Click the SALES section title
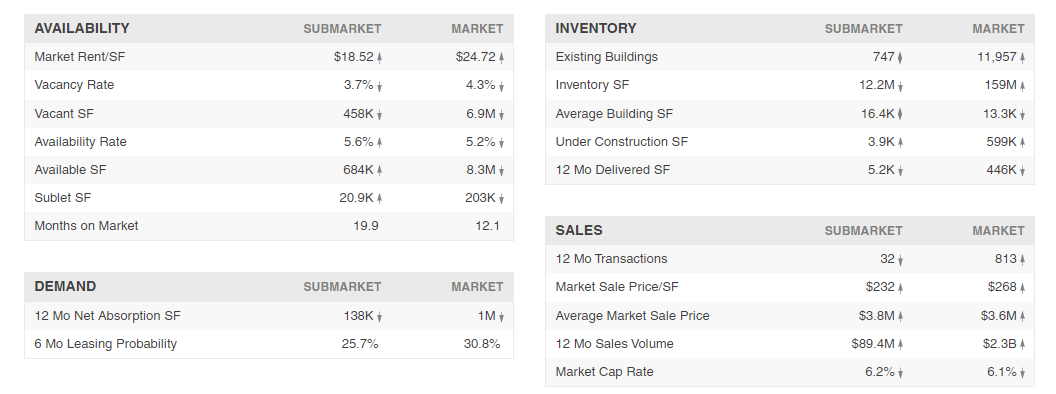1056x394 pixels. tap(579, 230)
